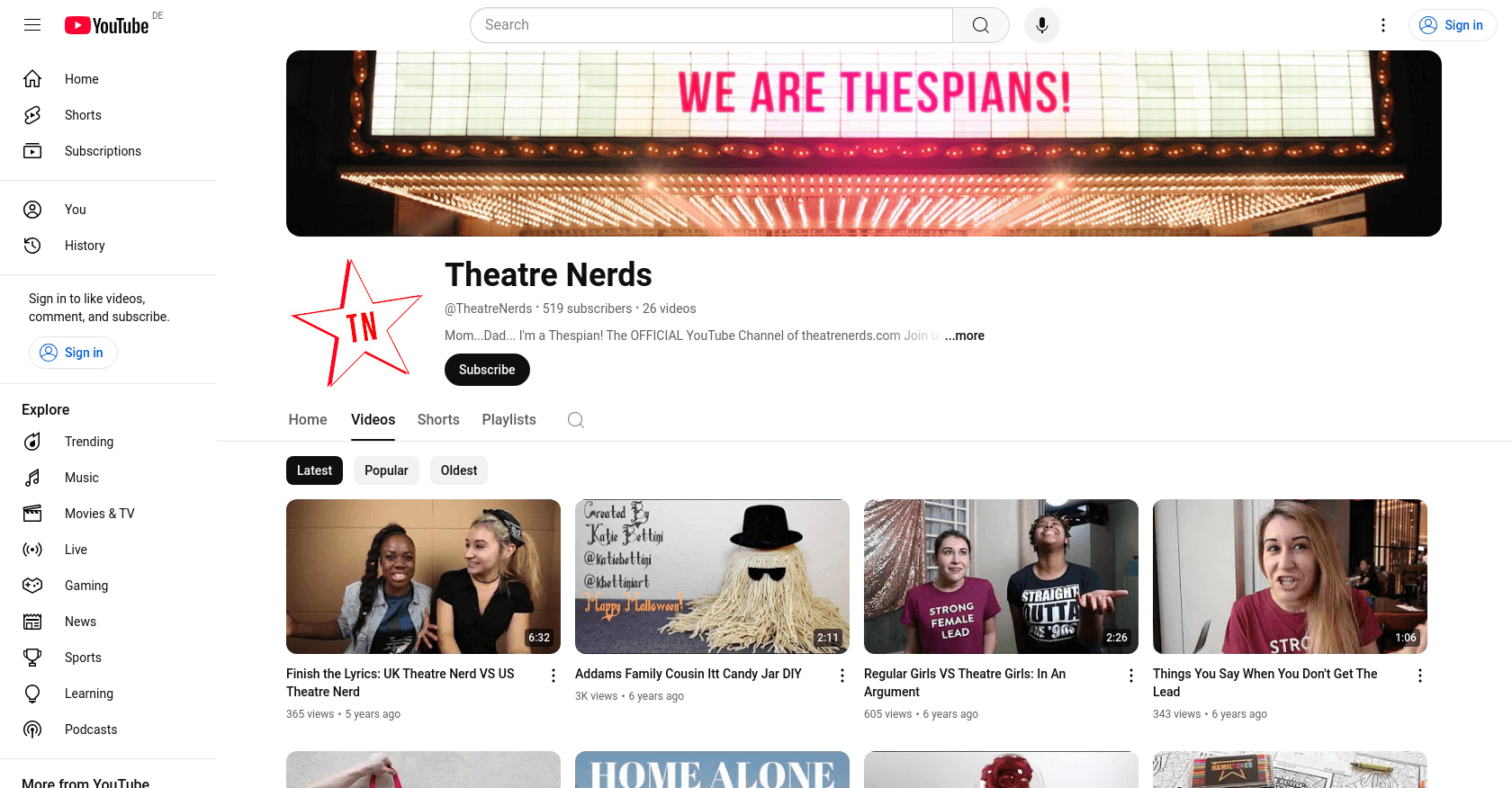Screen dimensions: 1512x788
Task: Click the YouTube logo
Action: tap(107, 25)
